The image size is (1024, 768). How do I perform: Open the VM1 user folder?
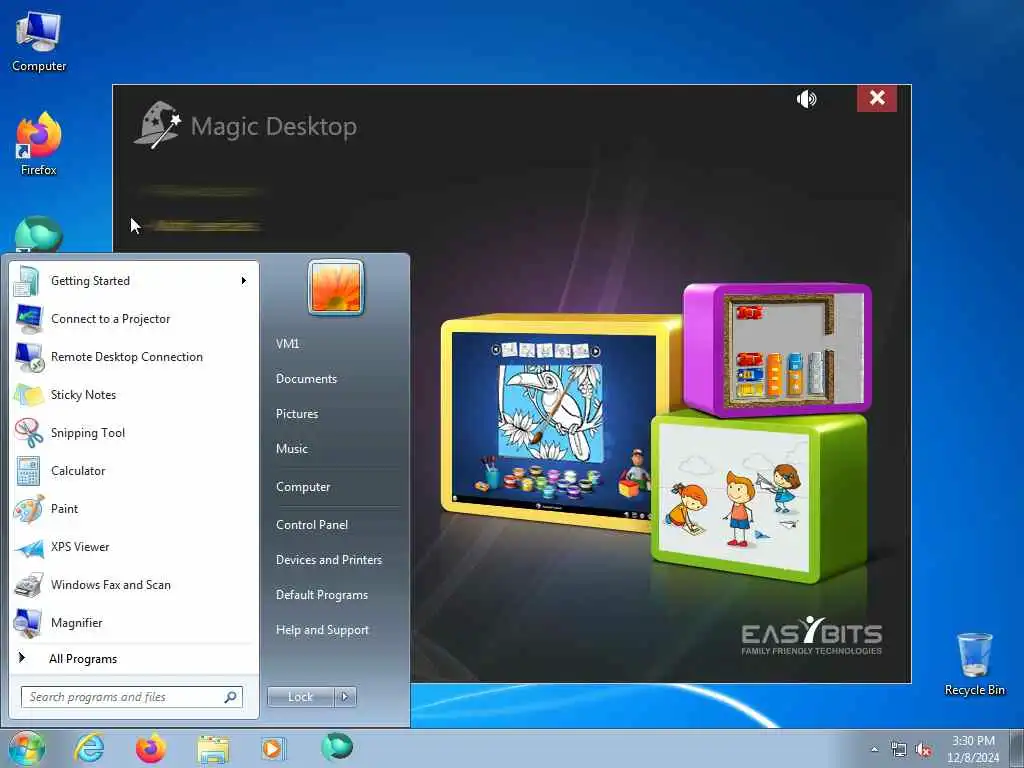(x=287, y=344)
